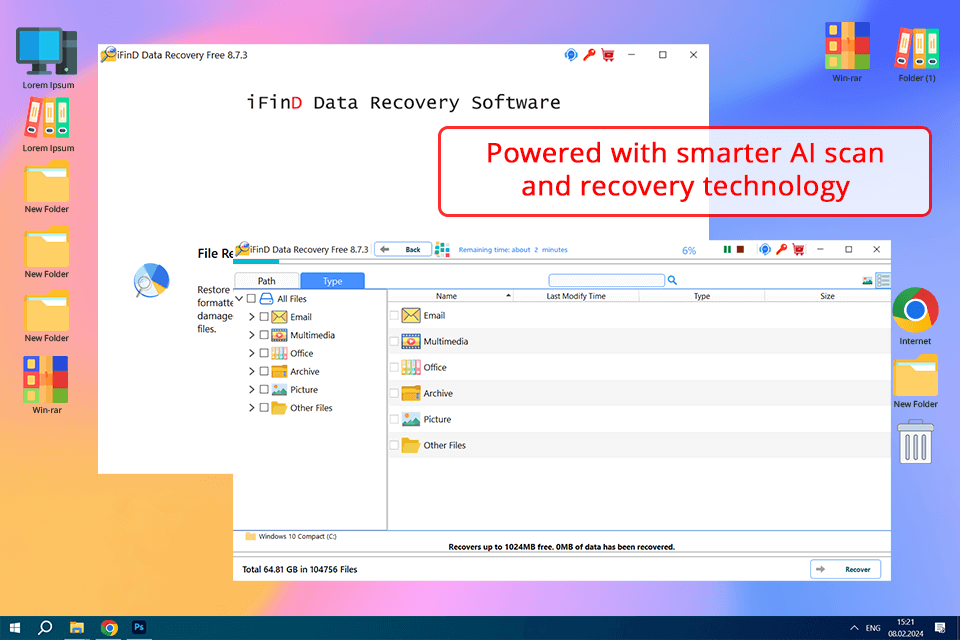Viewport: 960px width, 640px height.
Task: Expand the Office tree node
Action: click(252, 353)
